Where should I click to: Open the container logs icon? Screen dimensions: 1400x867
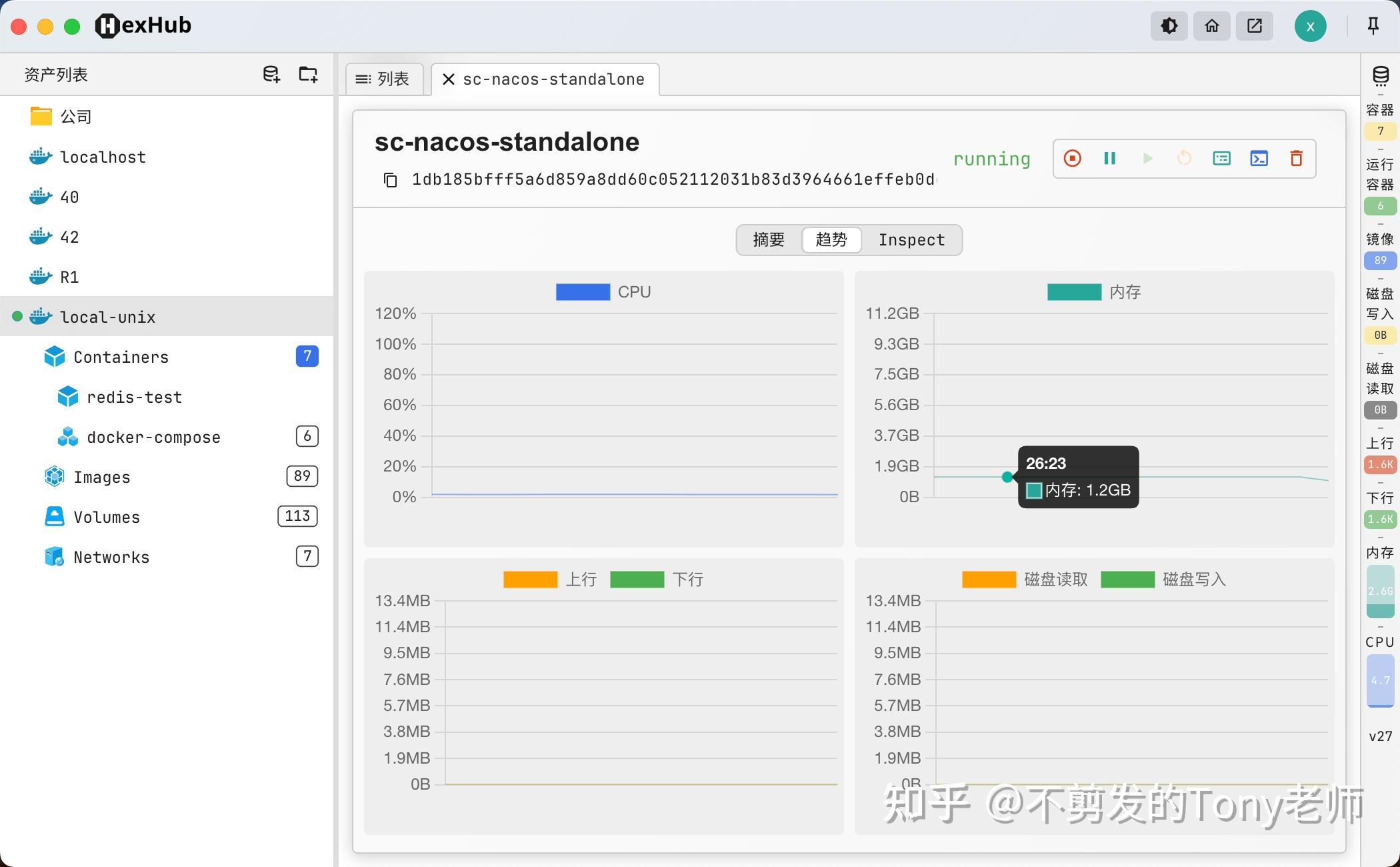[1221, 158]
